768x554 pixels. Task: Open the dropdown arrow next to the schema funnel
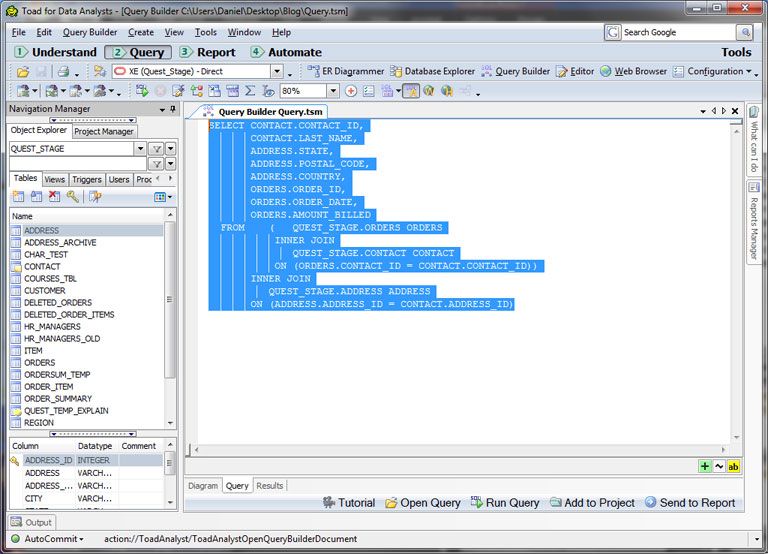(170, 149)
